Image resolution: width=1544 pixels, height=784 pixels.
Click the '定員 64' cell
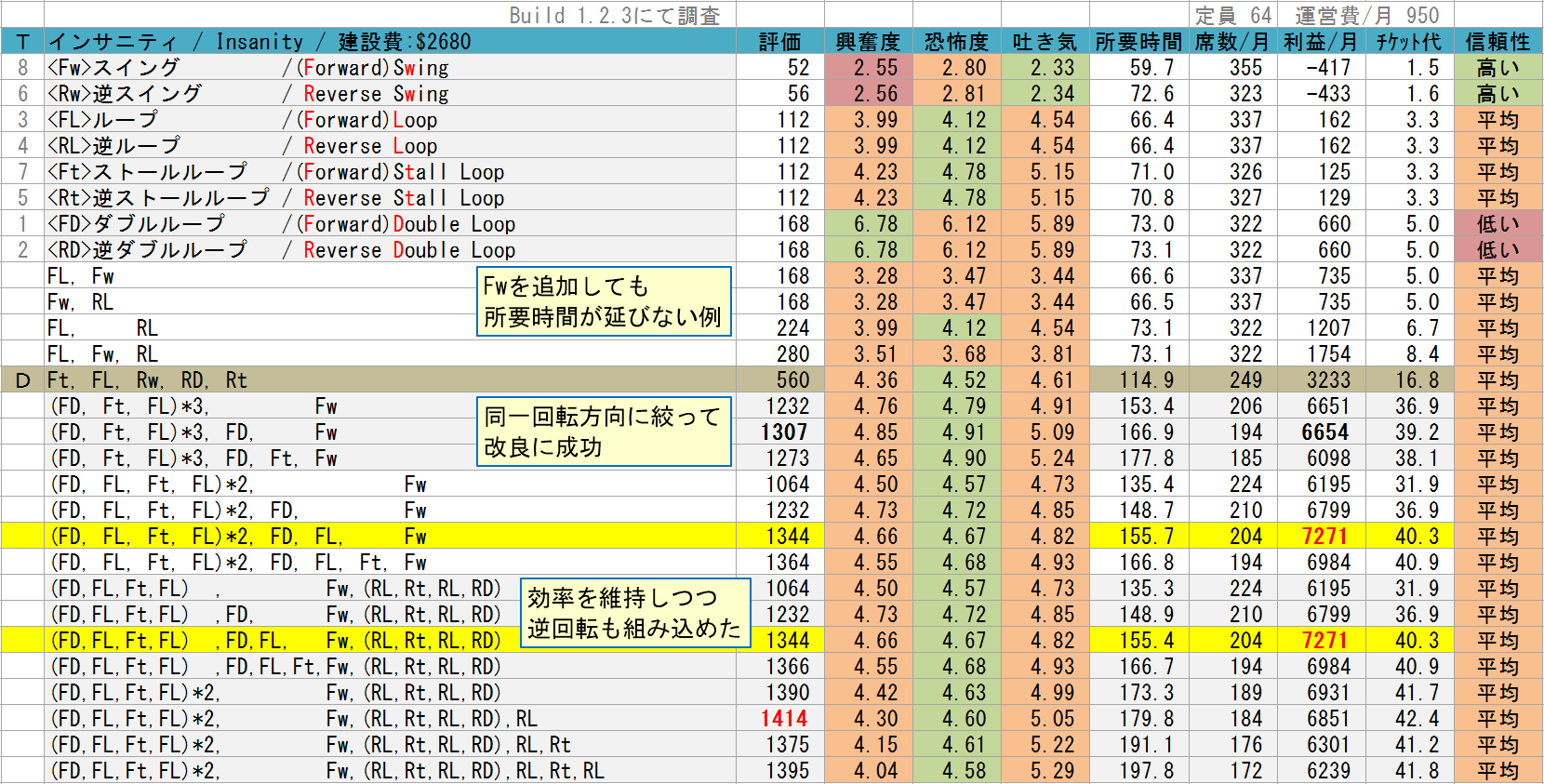1233,15
